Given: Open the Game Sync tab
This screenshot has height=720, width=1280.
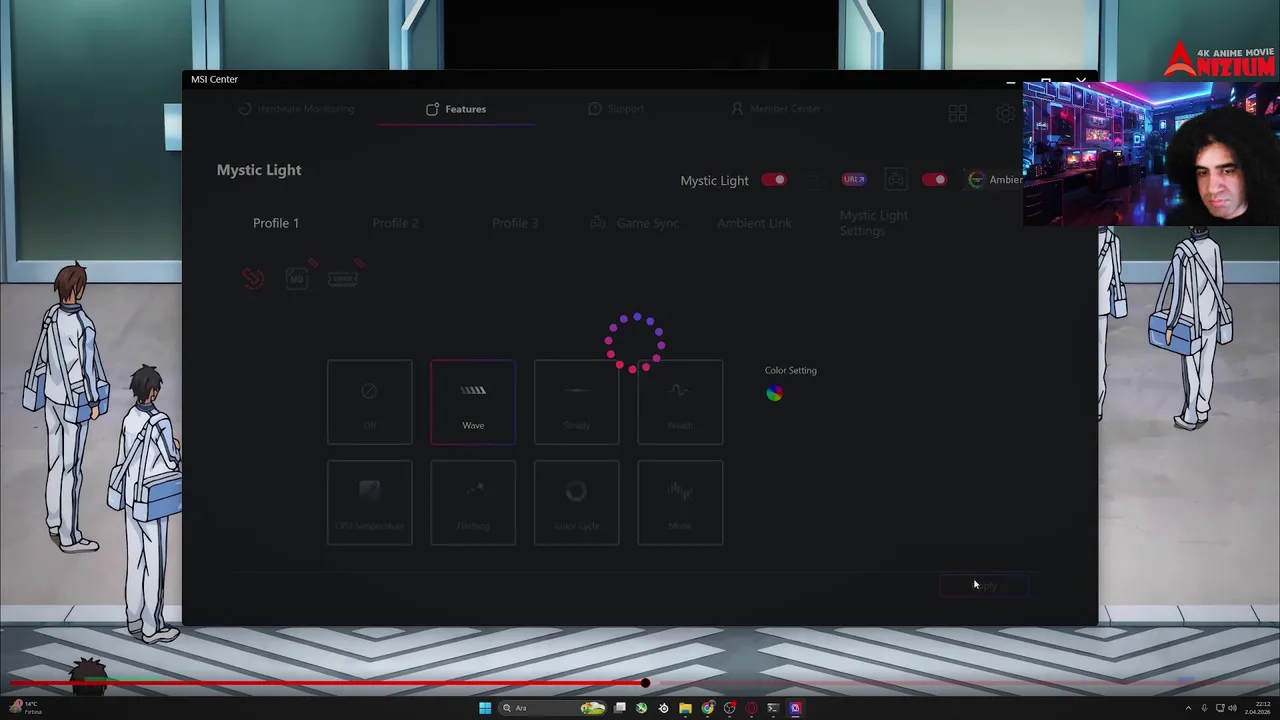Looking at the screenshot, I should [x=635, y=223].
